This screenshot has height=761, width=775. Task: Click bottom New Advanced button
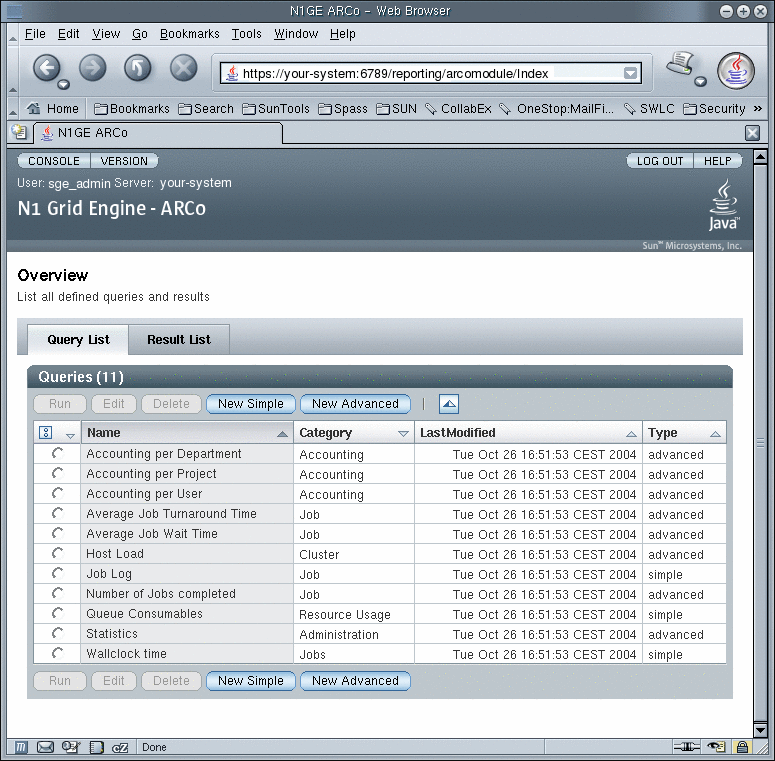click(x=355, y=680)
